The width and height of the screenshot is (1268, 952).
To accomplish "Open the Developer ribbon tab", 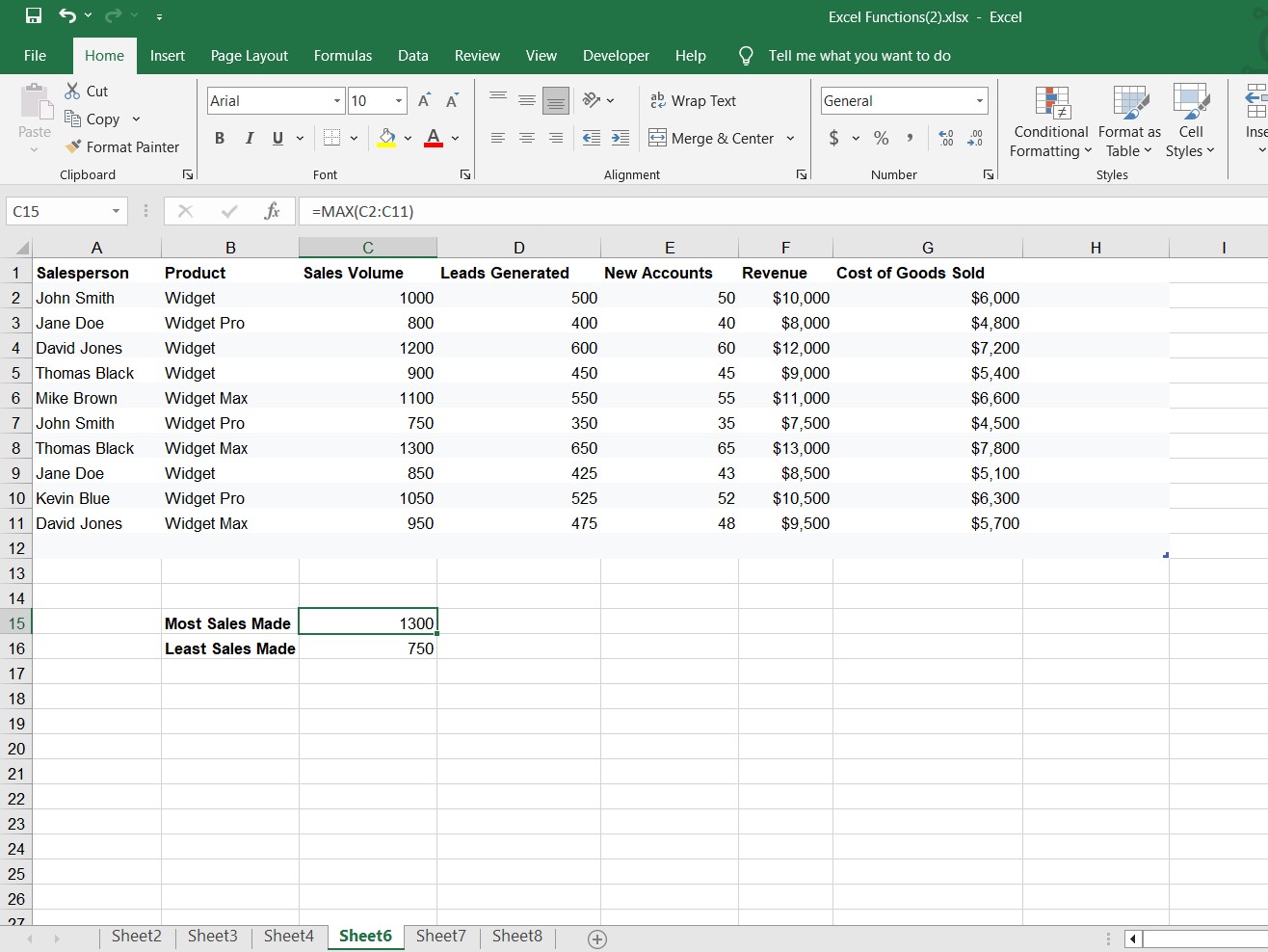I will [616, 55].
